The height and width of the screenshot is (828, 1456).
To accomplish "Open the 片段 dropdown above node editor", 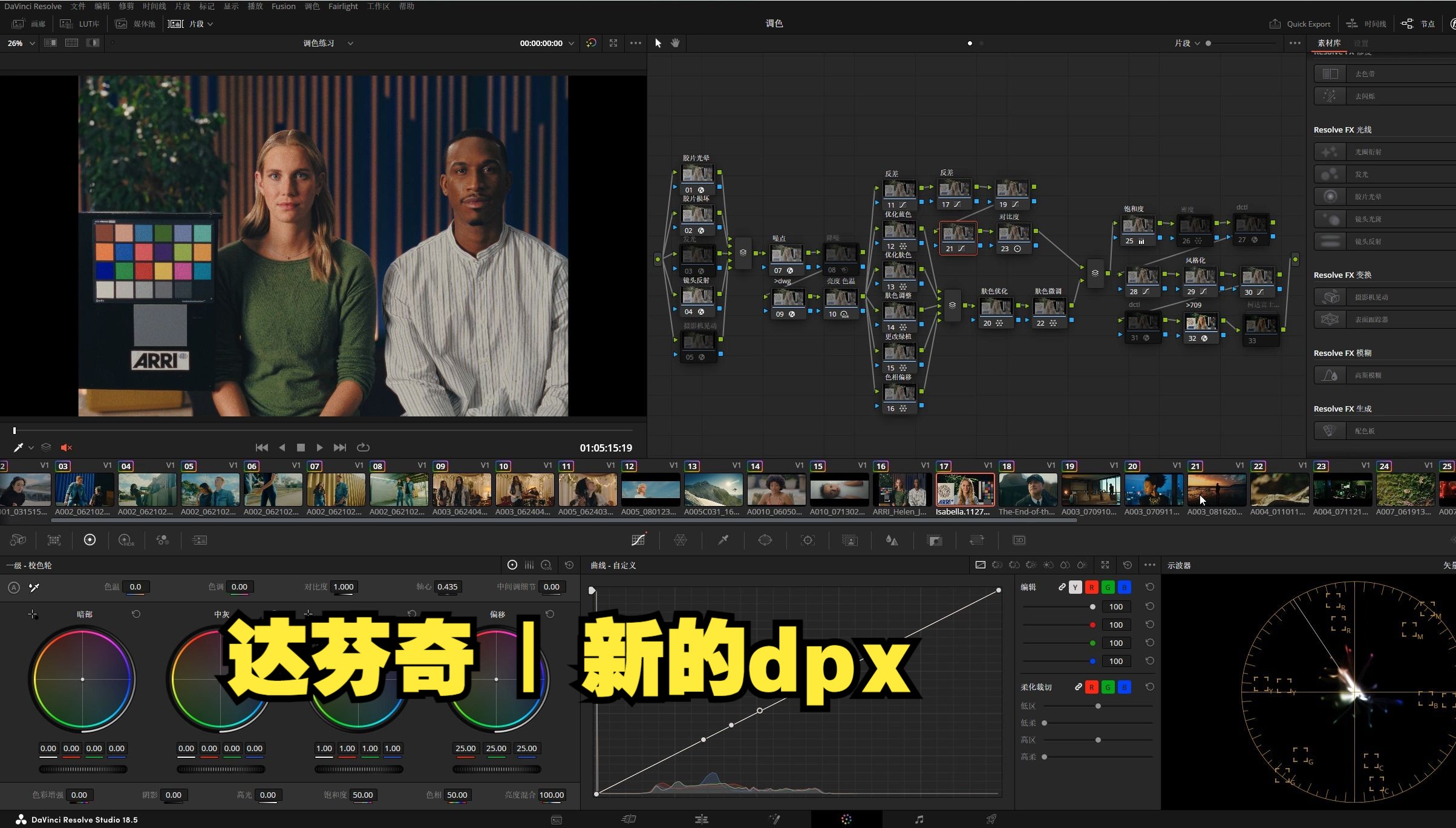I will point(1187,43).
